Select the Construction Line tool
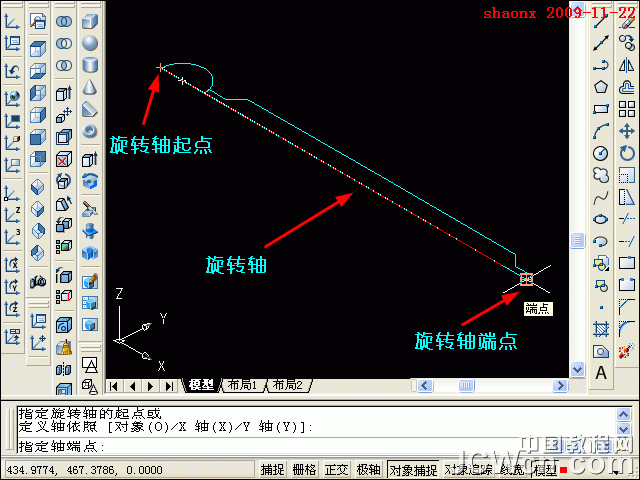Screen dimensions: 640x480 point(600,43)
